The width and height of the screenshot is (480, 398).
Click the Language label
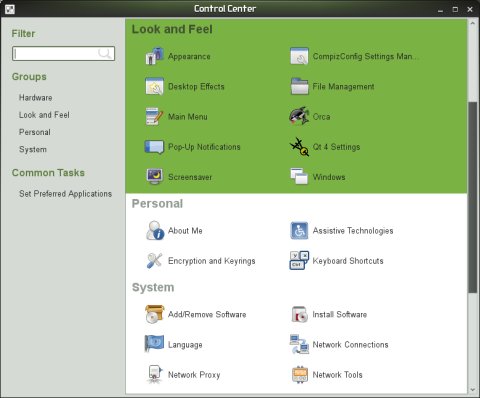tap(185, 345)
